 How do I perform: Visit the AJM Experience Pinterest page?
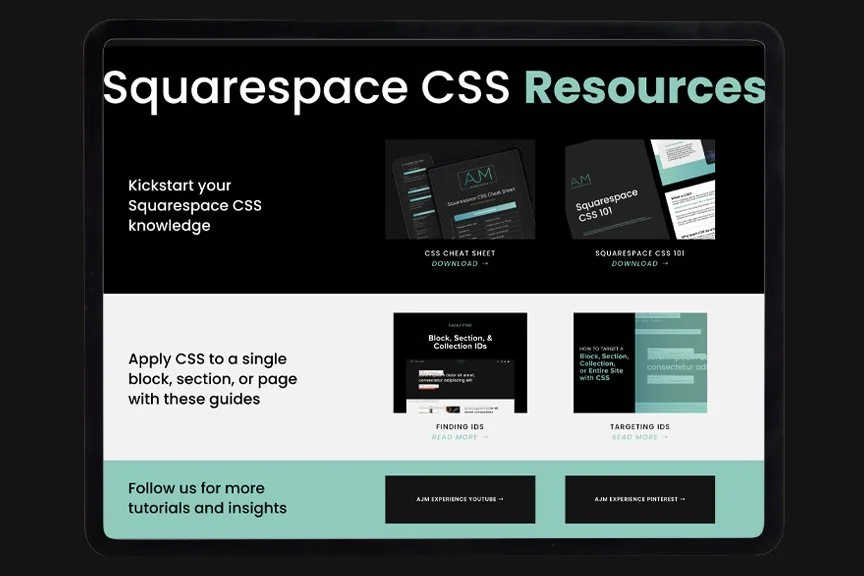tap(640, 499)
